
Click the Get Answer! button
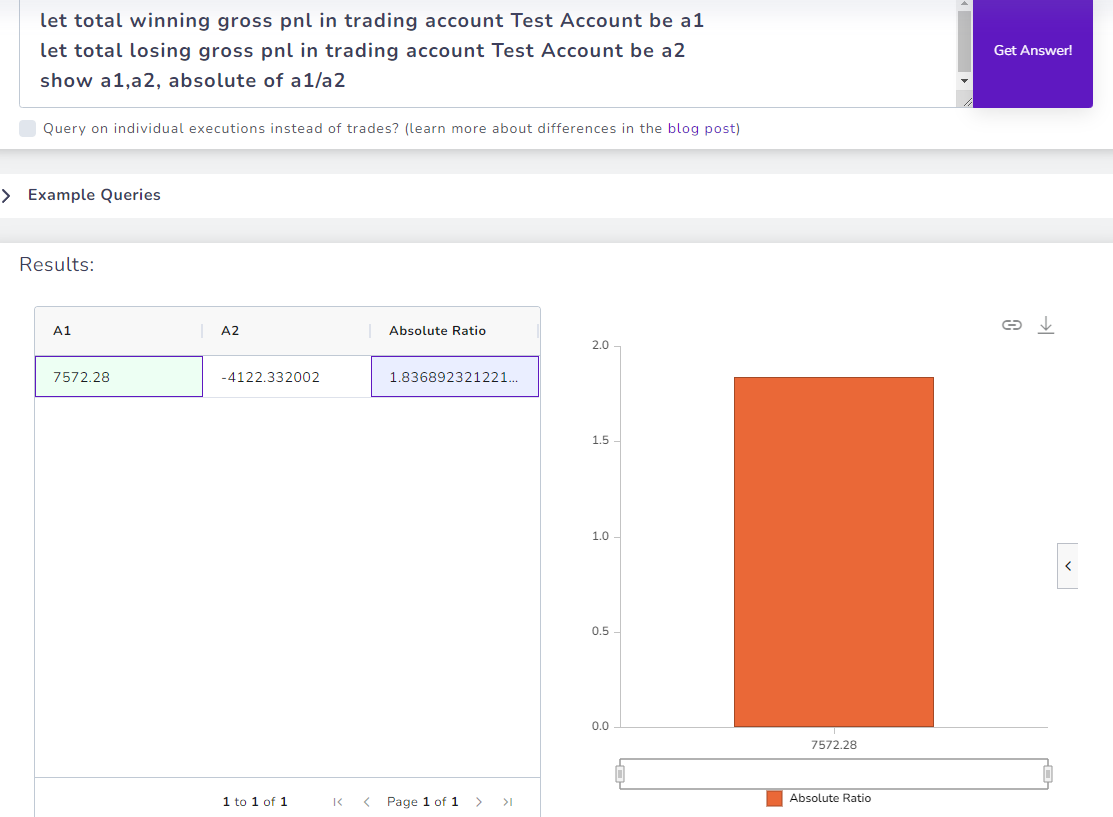click(1032, 51)
